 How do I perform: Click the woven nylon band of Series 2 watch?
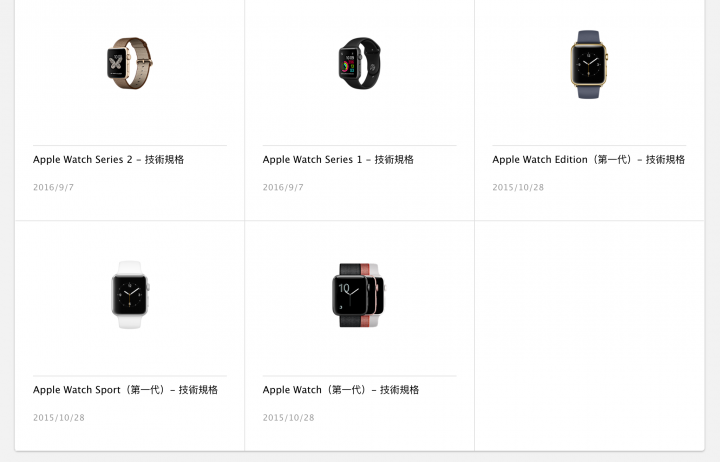(x=140, y=62)
